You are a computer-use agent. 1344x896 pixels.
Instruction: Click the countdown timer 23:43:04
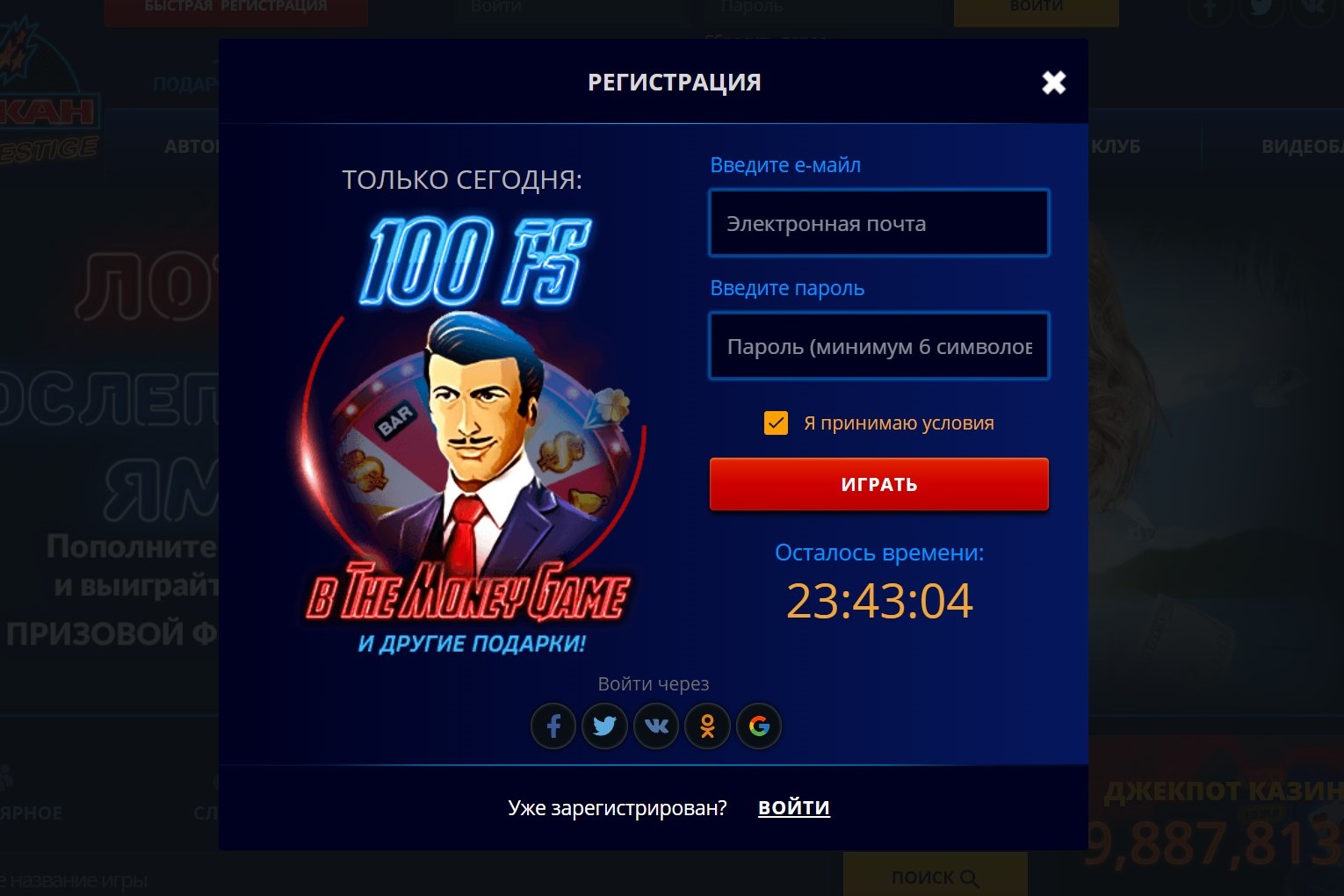[879, 601]
